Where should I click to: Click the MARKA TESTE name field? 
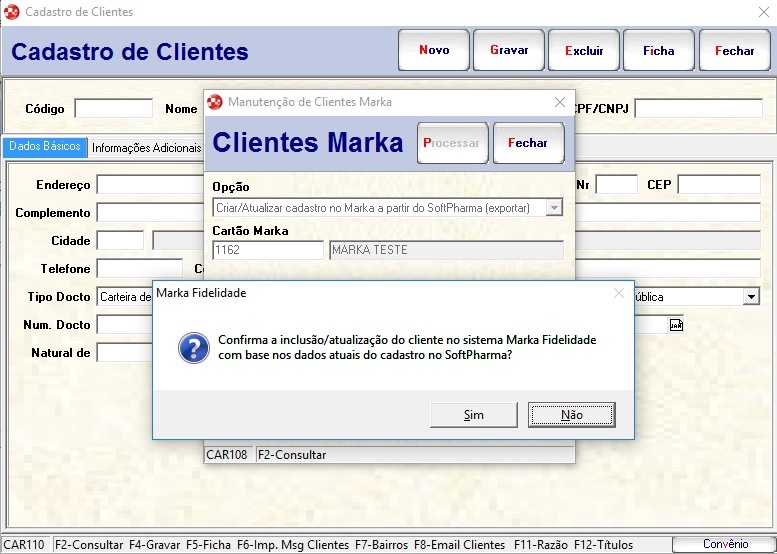[x=446, y=250]
